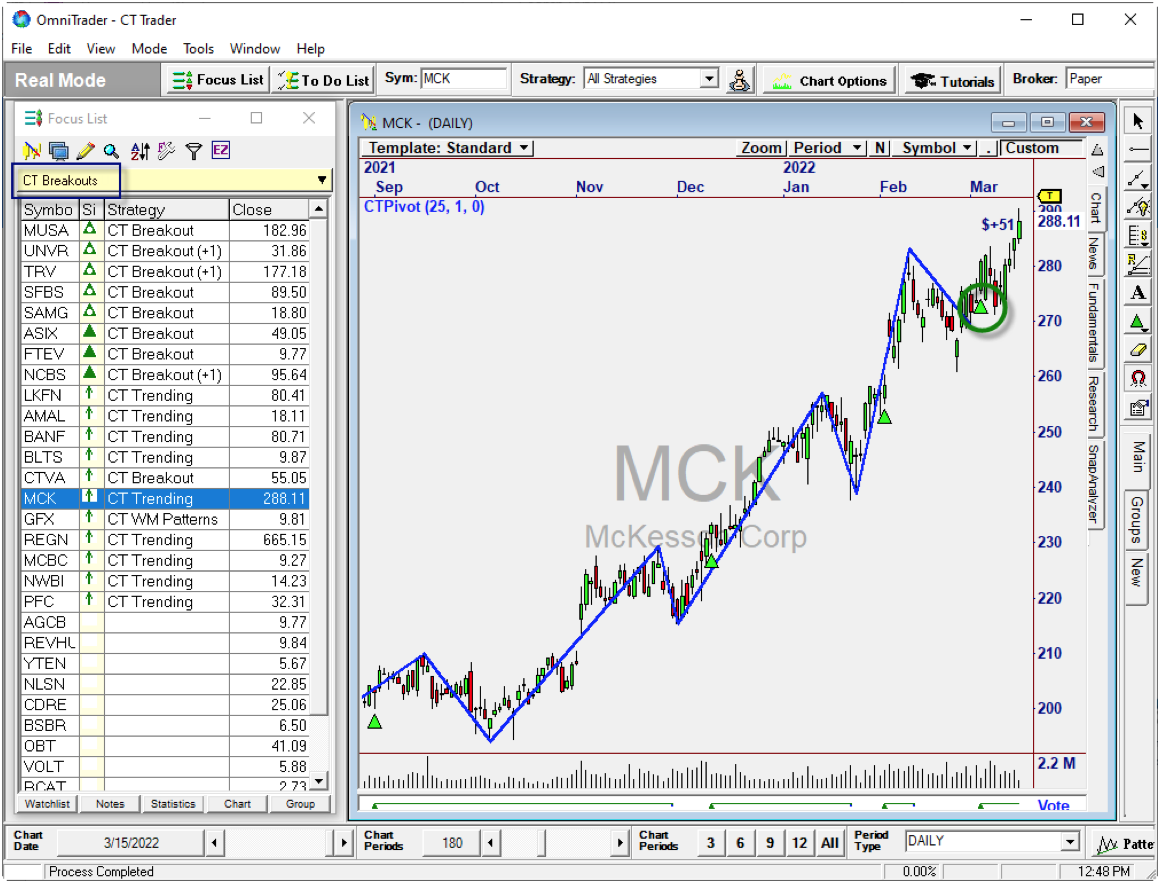Click the multiple monitors icon in Focus List
The width and height of the screenshot is (1162, 886).
pos(59,151)
